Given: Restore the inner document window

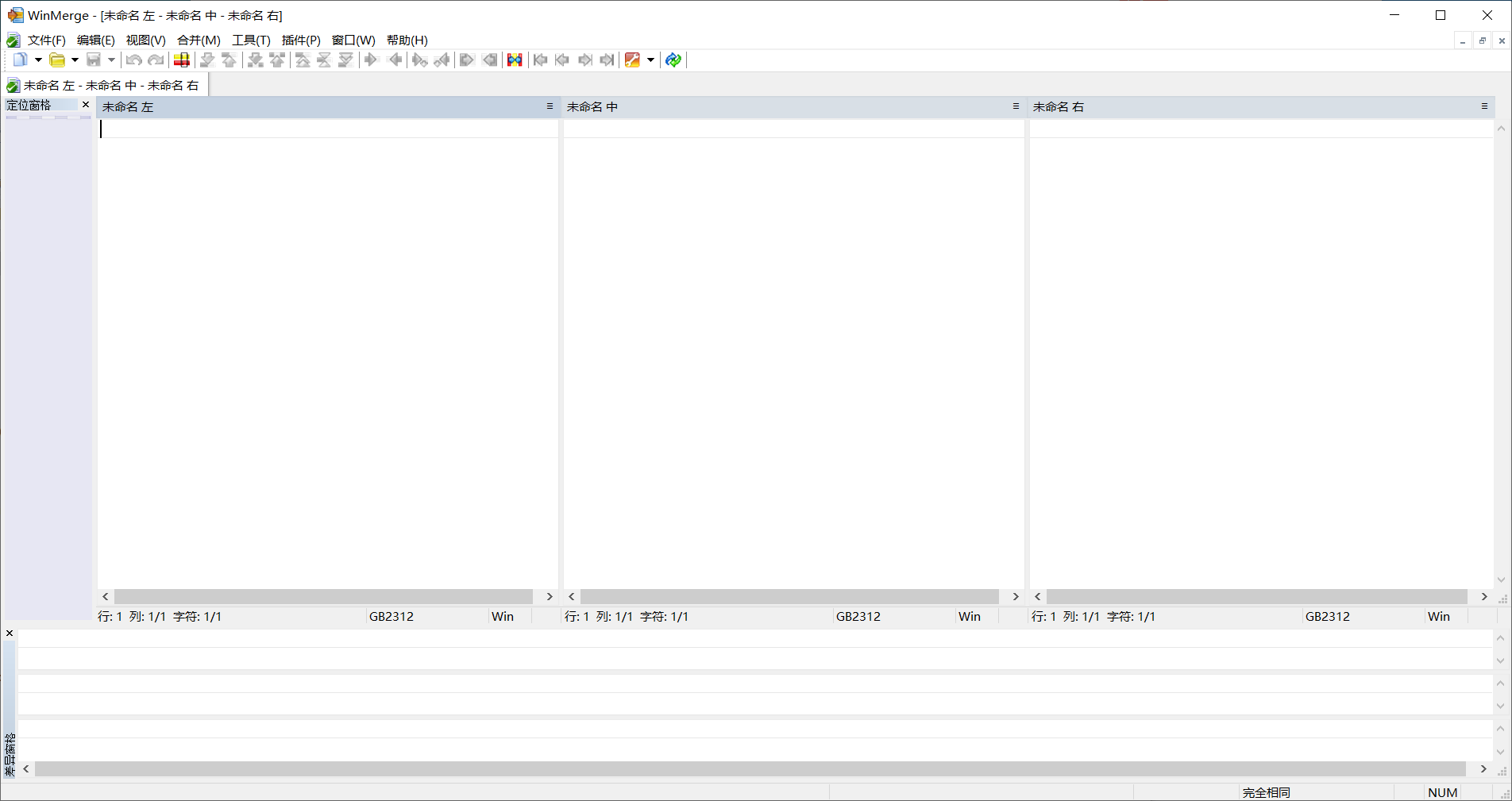Looking at the screenshot, I should [x=1482, y=40].
